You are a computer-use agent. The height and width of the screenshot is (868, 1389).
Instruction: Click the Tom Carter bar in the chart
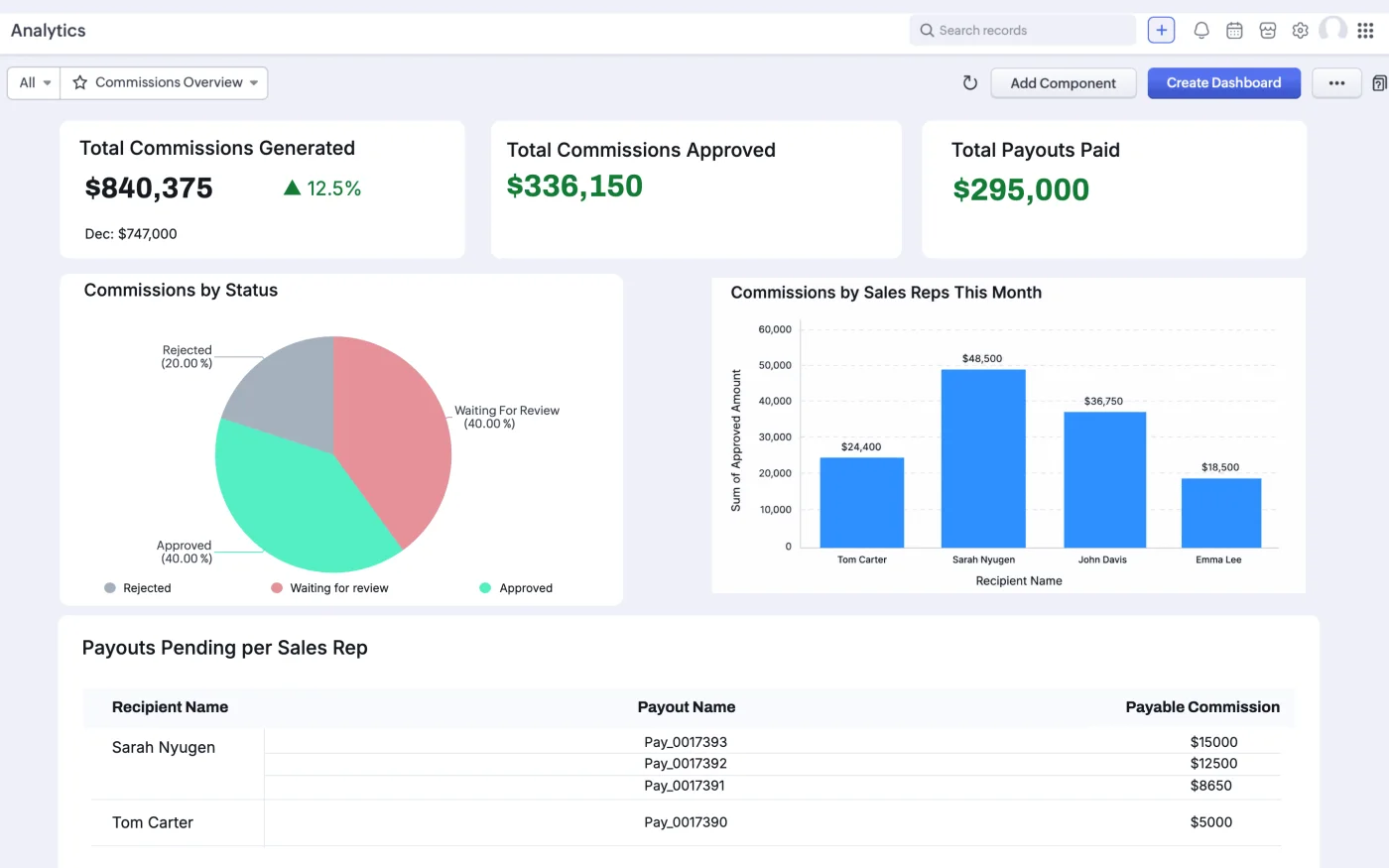click(x=861, y=503)
